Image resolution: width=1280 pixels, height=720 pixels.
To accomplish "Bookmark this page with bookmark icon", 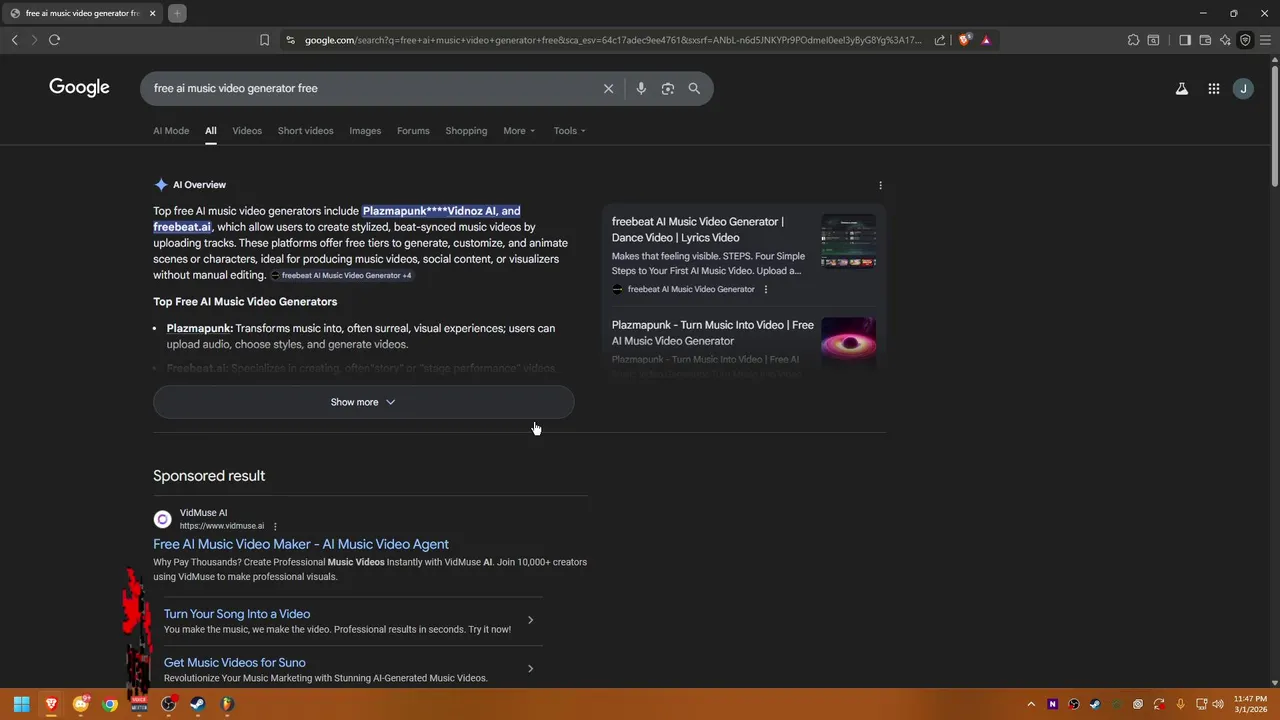I will point(264,40).
